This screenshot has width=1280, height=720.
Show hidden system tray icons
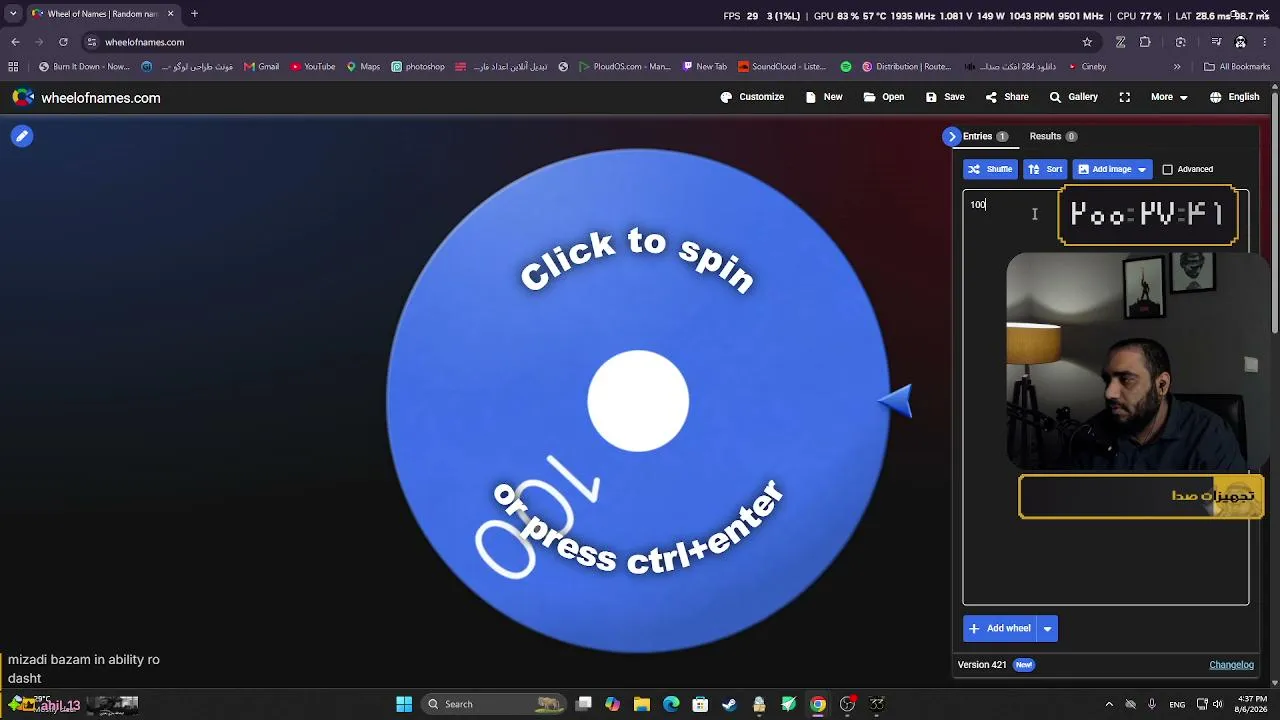(x=1109, y=704)
